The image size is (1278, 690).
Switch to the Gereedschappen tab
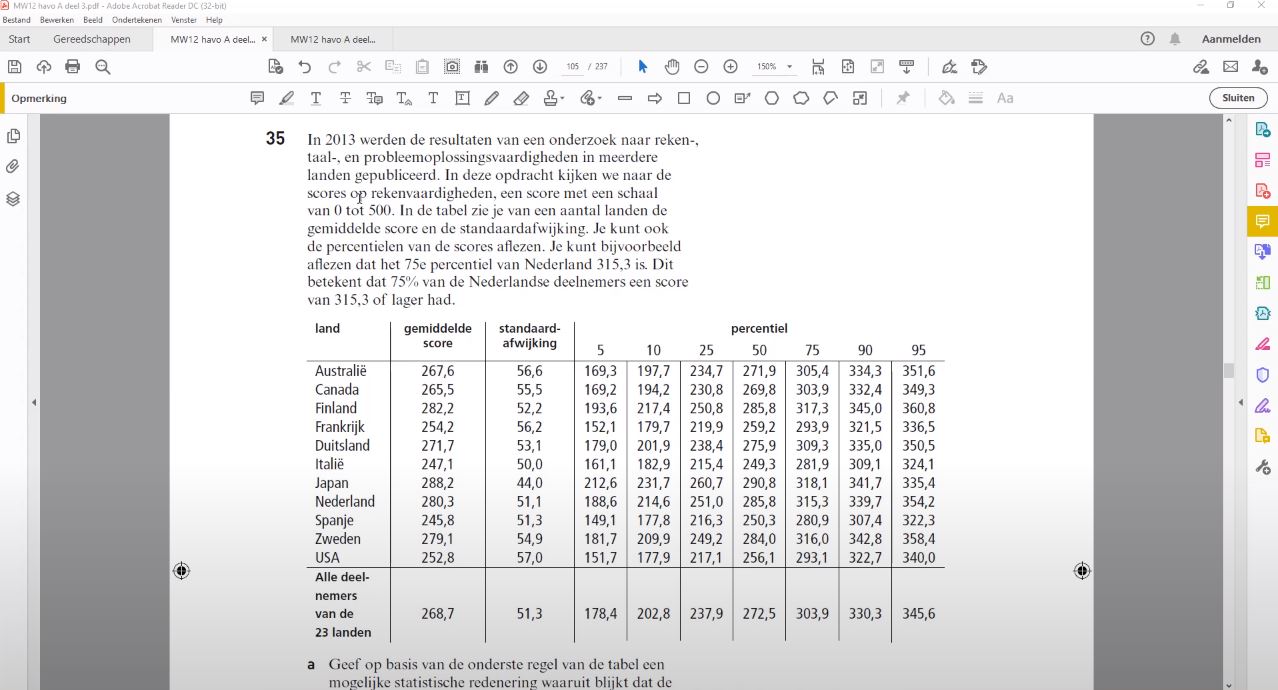point(92,39)
